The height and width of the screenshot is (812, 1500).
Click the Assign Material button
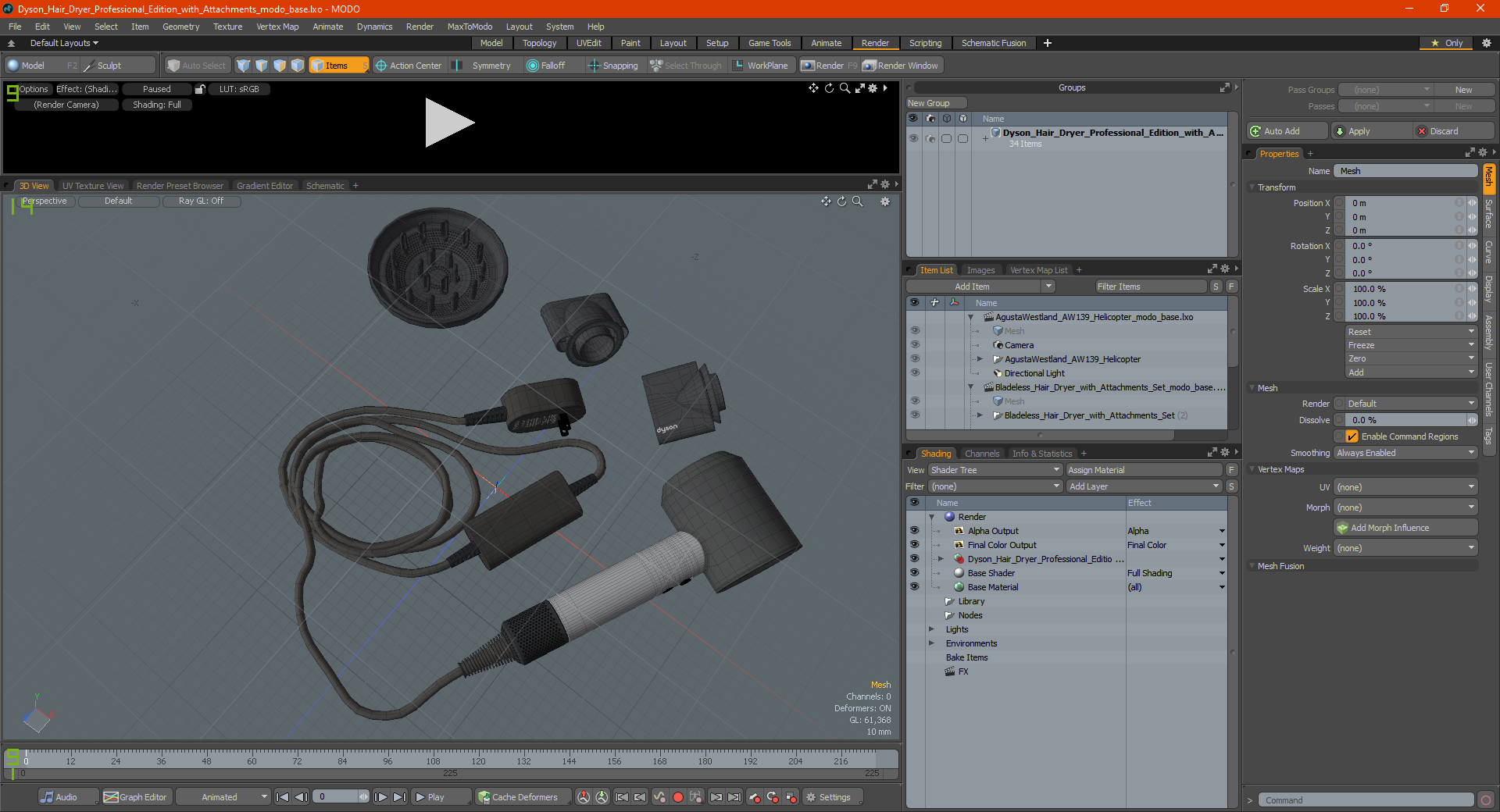pos(1144,470)
